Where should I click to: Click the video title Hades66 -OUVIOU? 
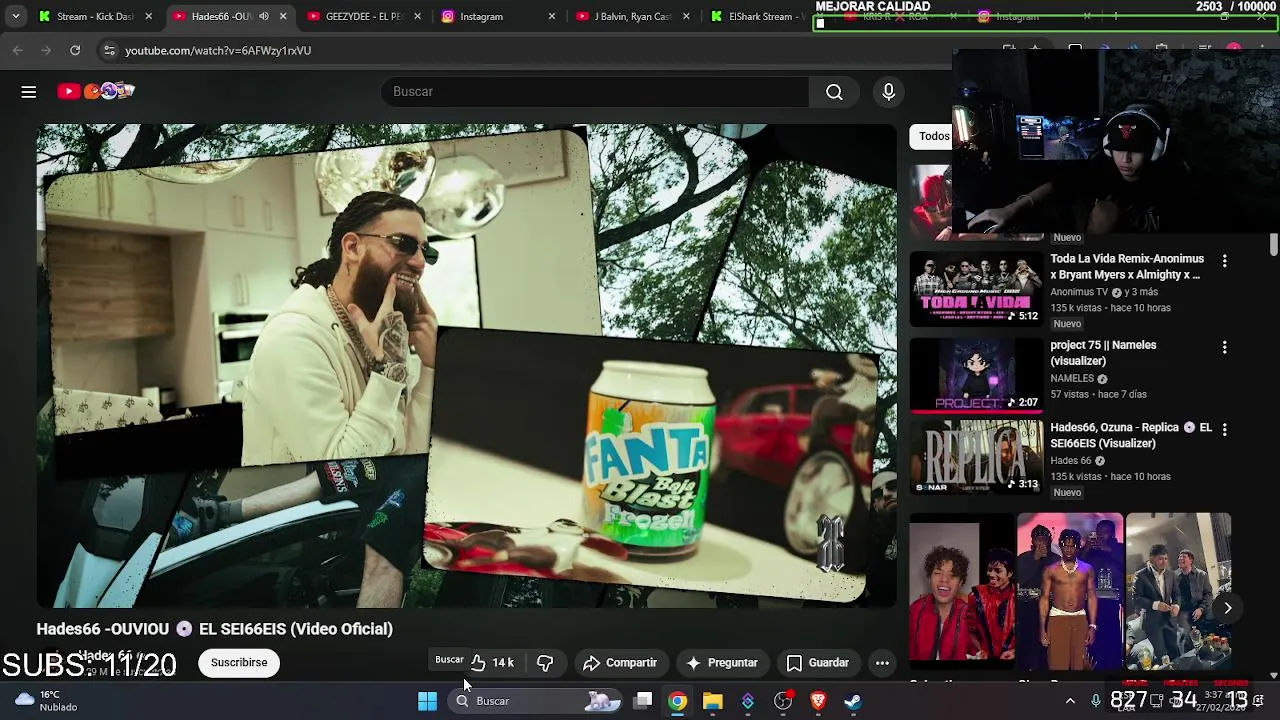coord(214,629)
